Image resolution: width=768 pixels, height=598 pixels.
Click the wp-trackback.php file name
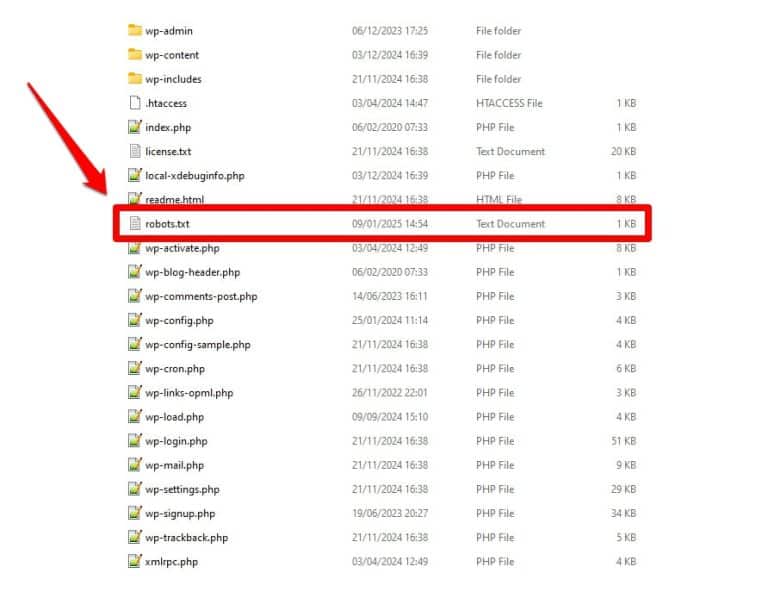click(186, 537)
